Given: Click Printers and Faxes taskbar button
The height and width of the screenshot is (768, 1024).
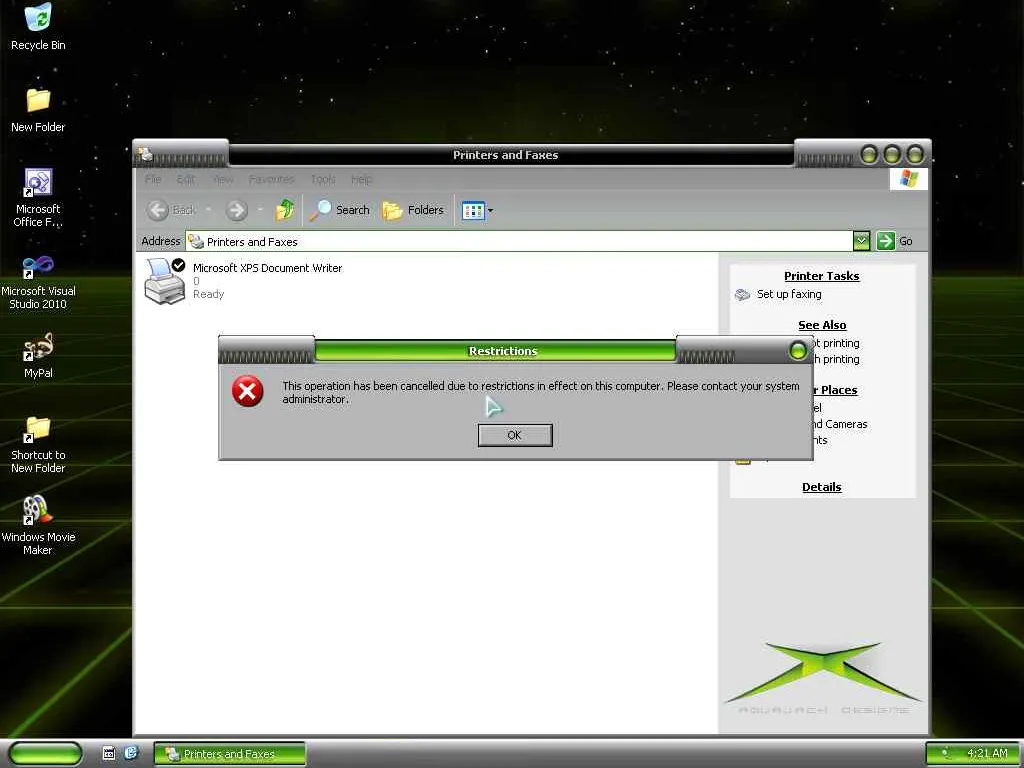Looking at the screenshot, I should pos(229,754).
